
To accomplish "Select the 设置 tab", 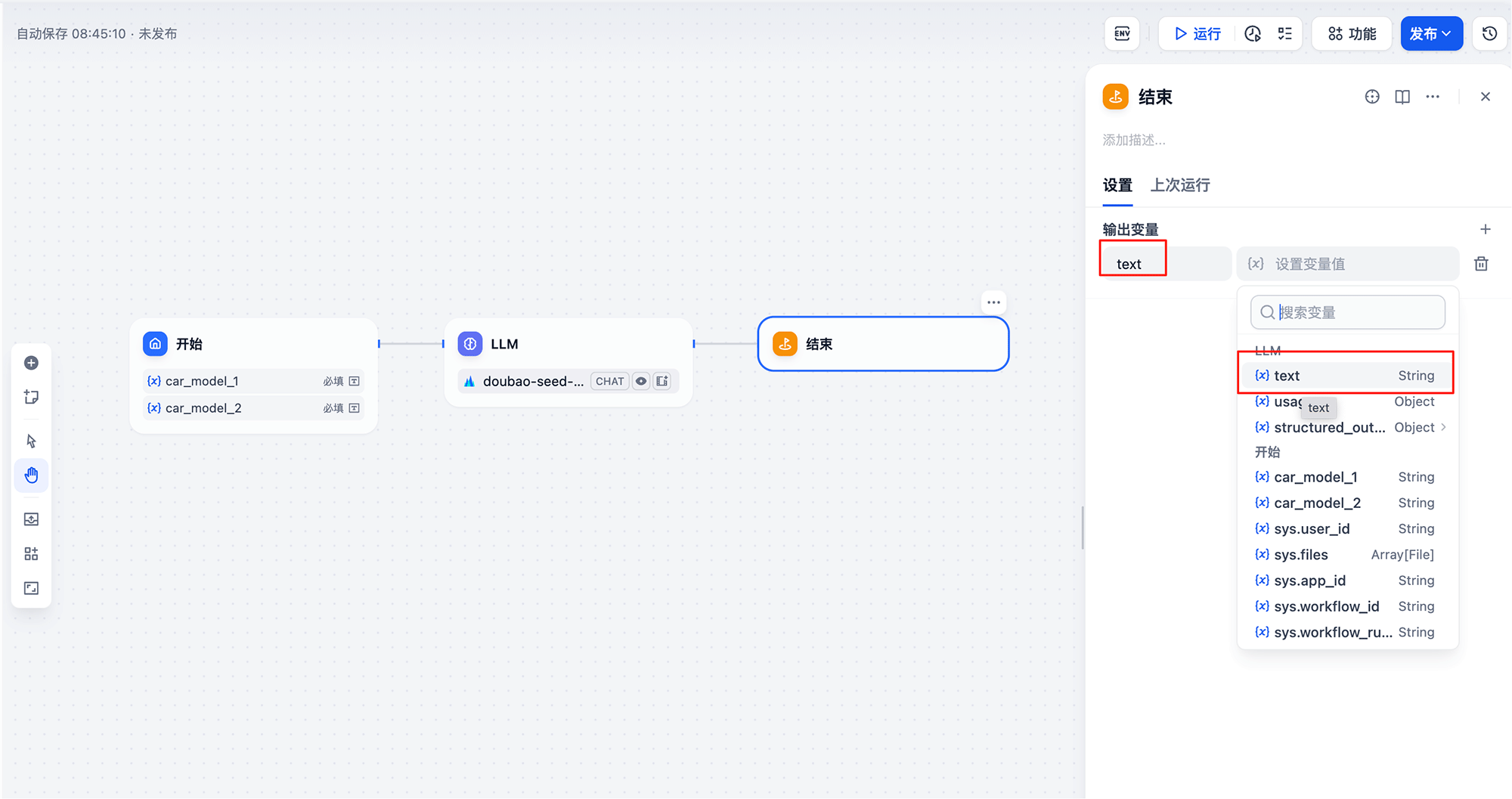I will tap(1117, 185).
